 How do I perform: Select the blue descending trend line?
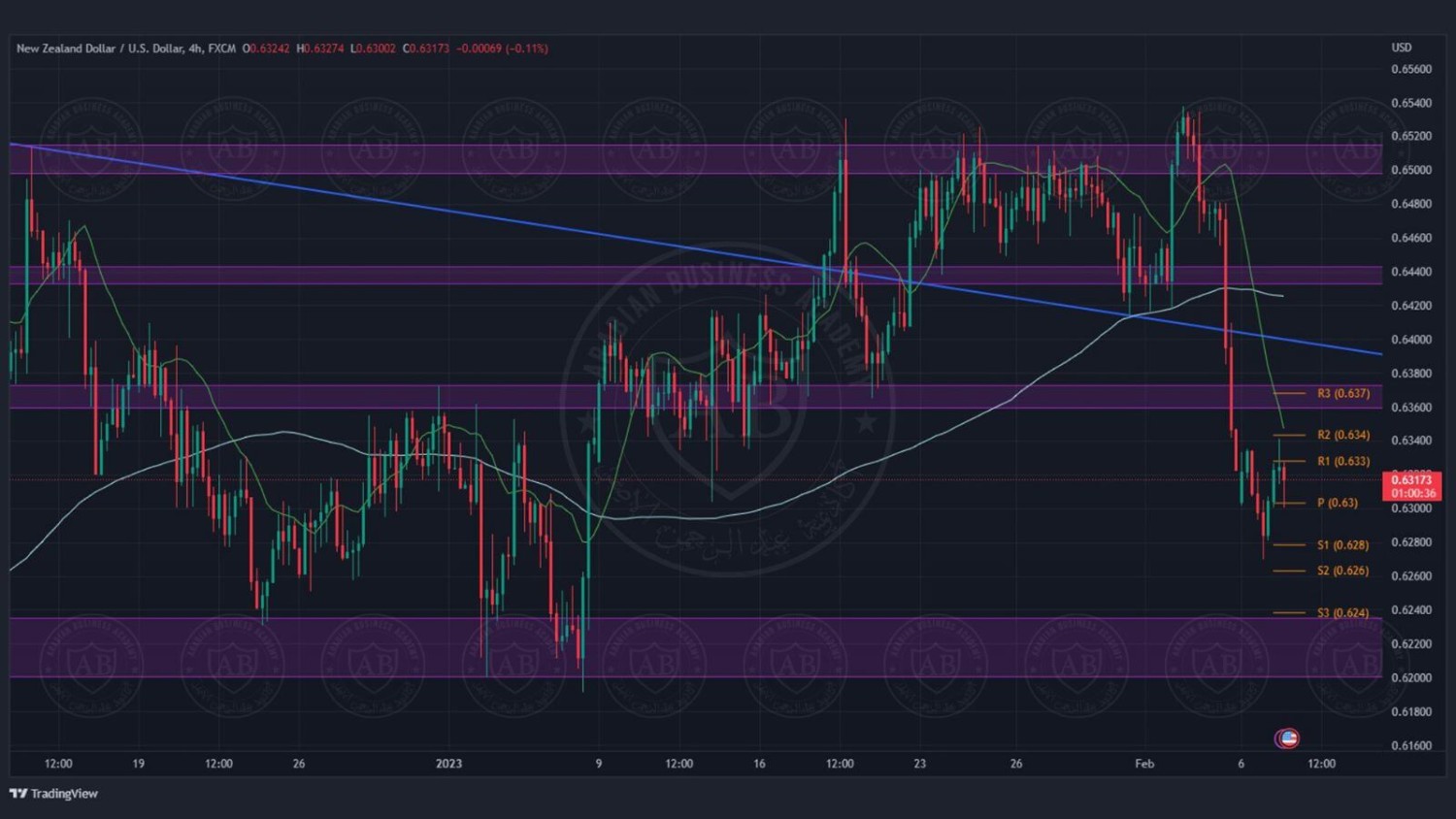pyautogui.click(x=695, y=249)
